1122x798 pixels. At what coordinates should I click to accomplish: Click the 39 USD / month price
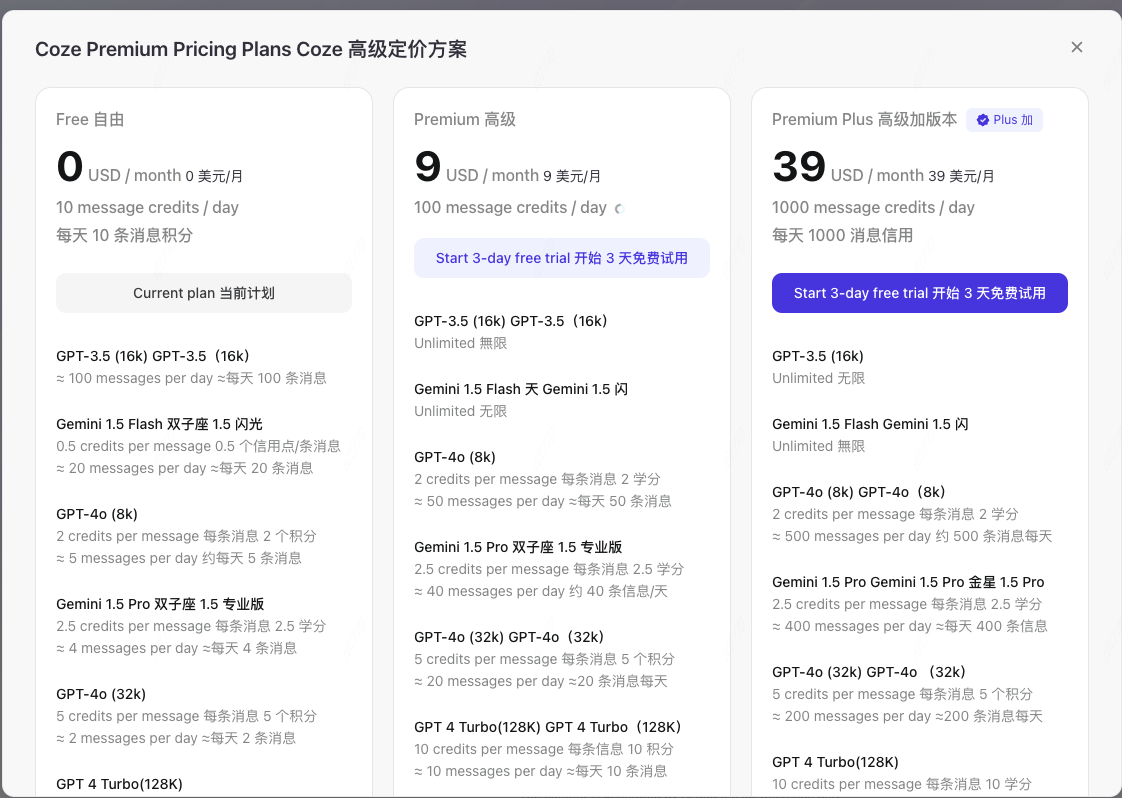tap(883, 167)
